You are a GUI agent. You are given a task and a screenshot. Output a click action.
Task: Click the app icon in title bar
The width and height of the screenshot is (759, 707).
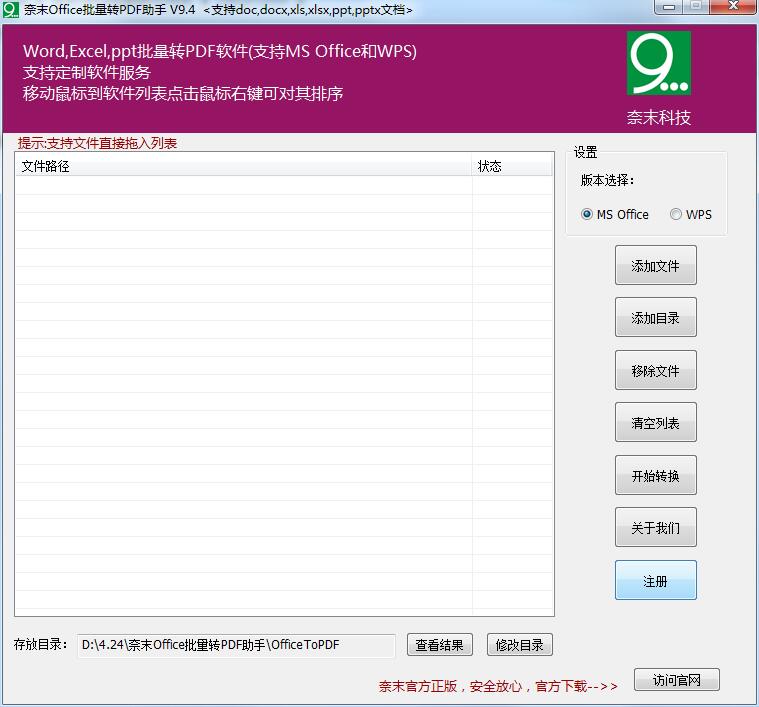coord(11,9)
